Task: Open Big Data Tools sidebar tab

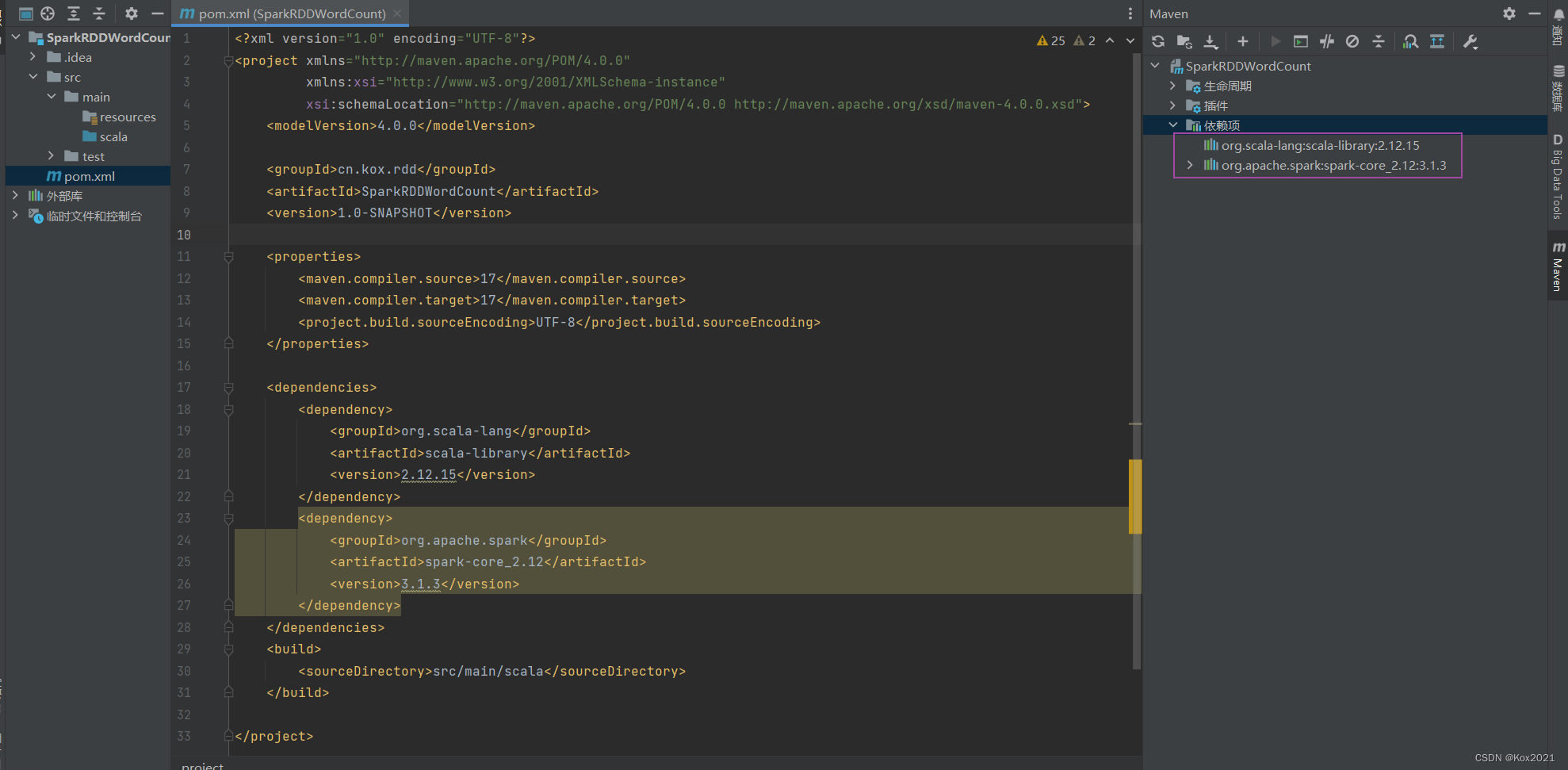Action: (x=1558, y=176)
